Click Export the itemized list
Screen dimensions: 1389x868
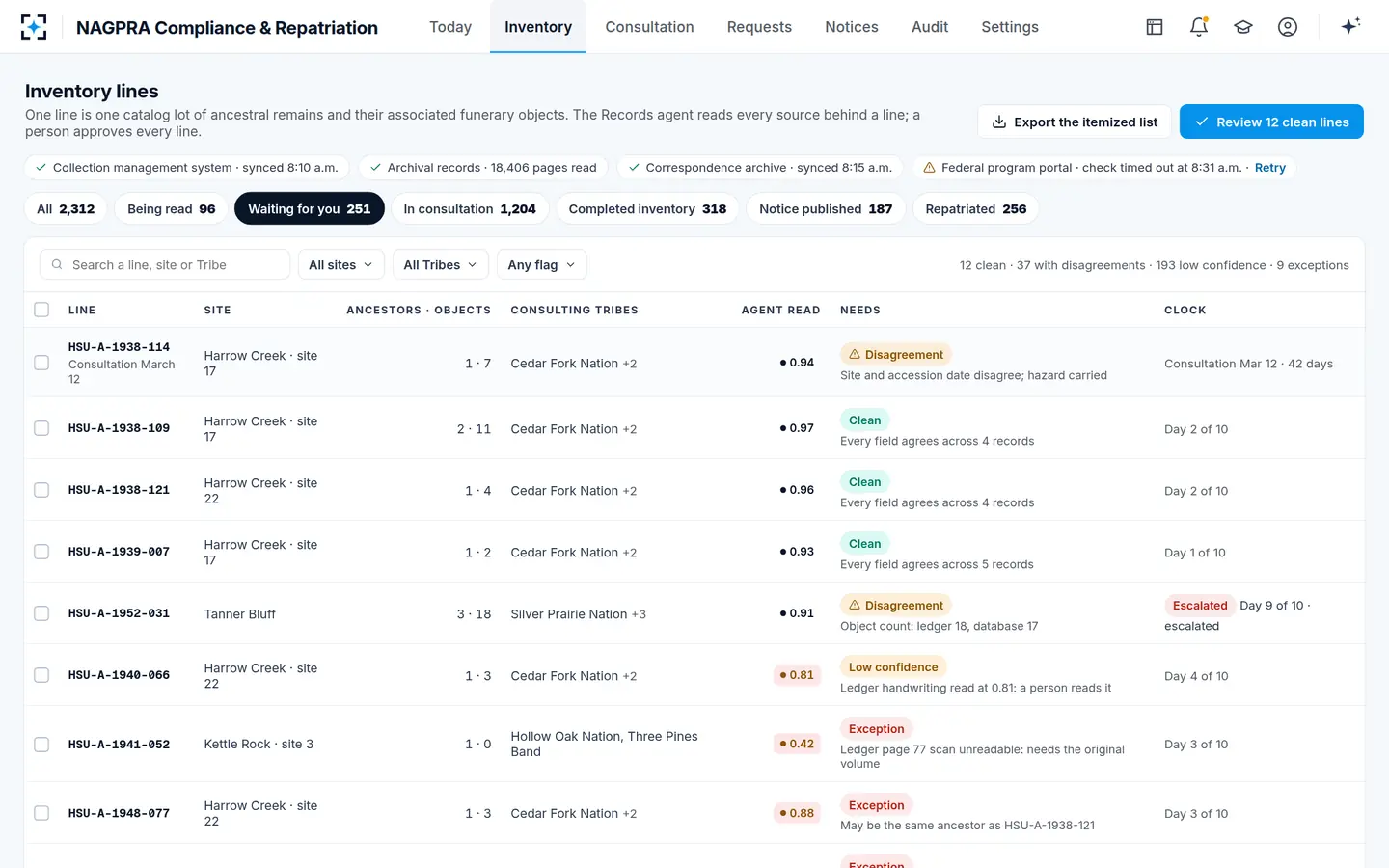1074,122
